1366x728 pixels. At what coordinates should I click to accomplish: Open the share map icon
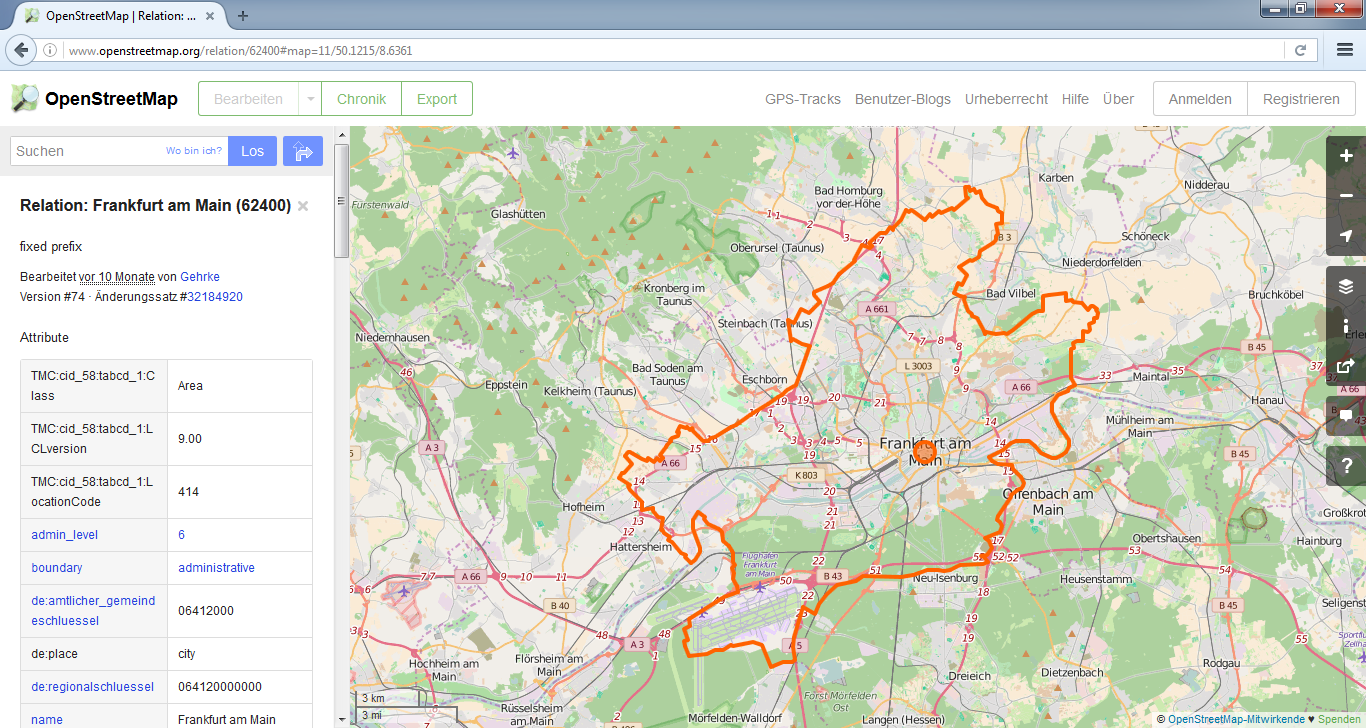tap(1346, 366)
